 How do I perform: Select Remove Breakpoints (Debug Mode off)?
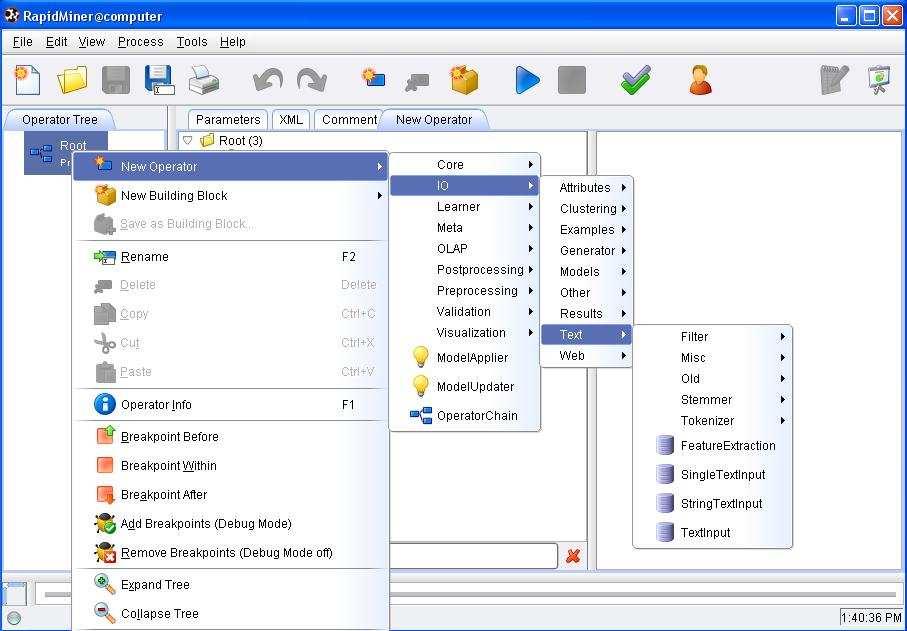coord(231,552)
